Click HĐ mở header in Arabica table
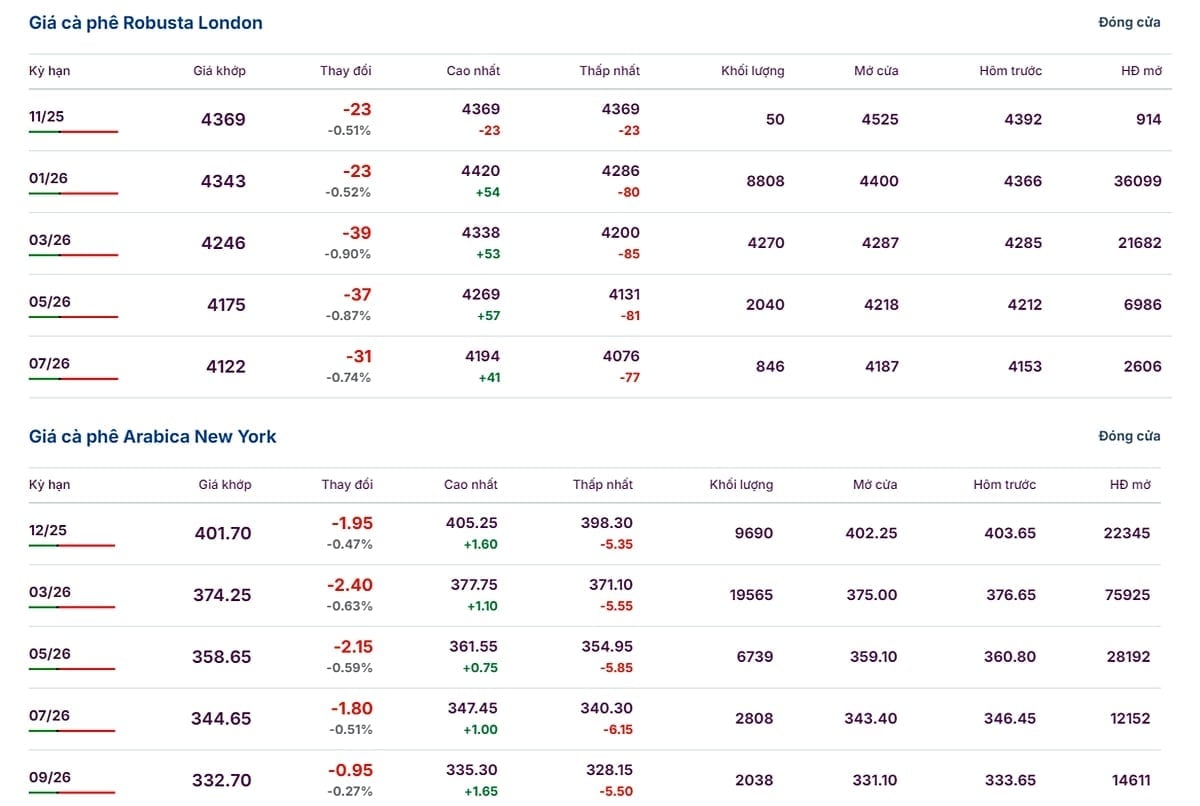This screenshot has width=1200, height=806. [x=1130, y=485]
